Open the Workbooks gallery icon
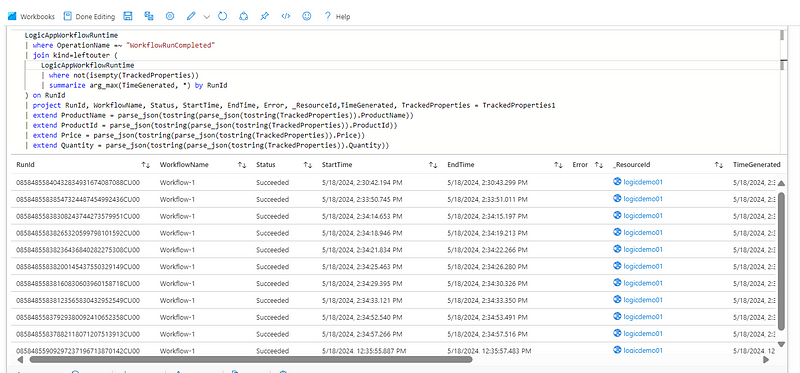Screen dimensions: 800x373 click(12, 16)
